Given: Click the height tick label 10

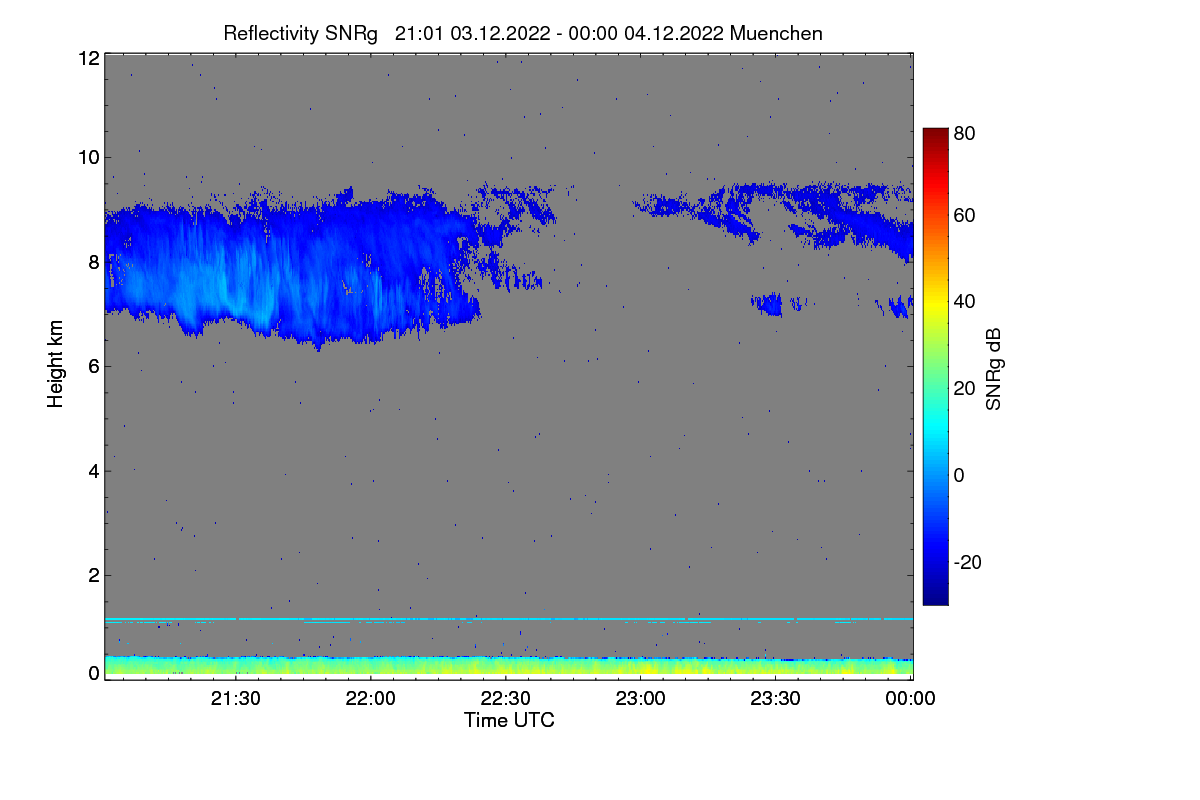Looking at the screenshot, I should (x=88, y=157).
